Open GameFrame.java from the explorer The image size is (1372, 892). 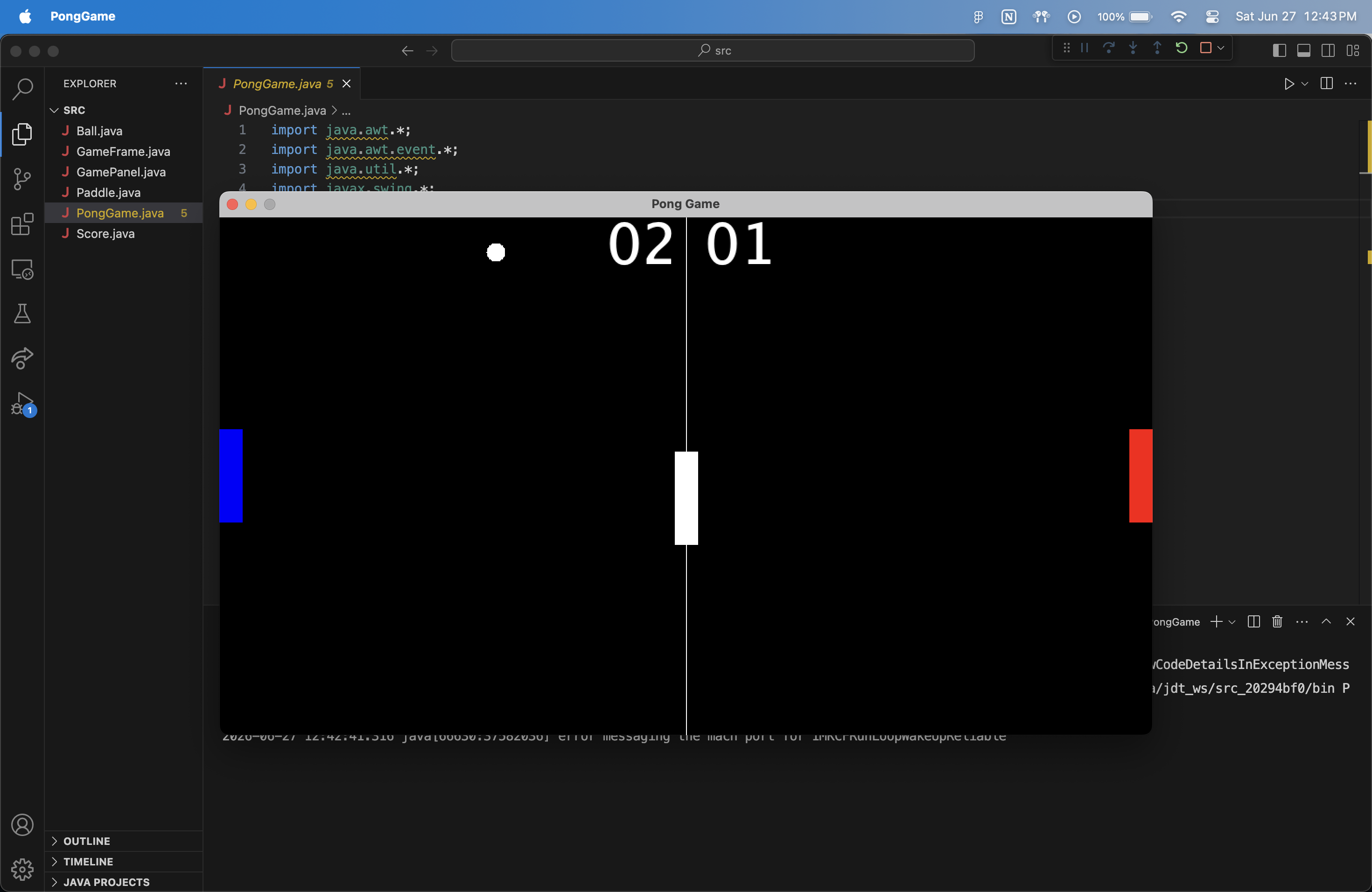124,152
